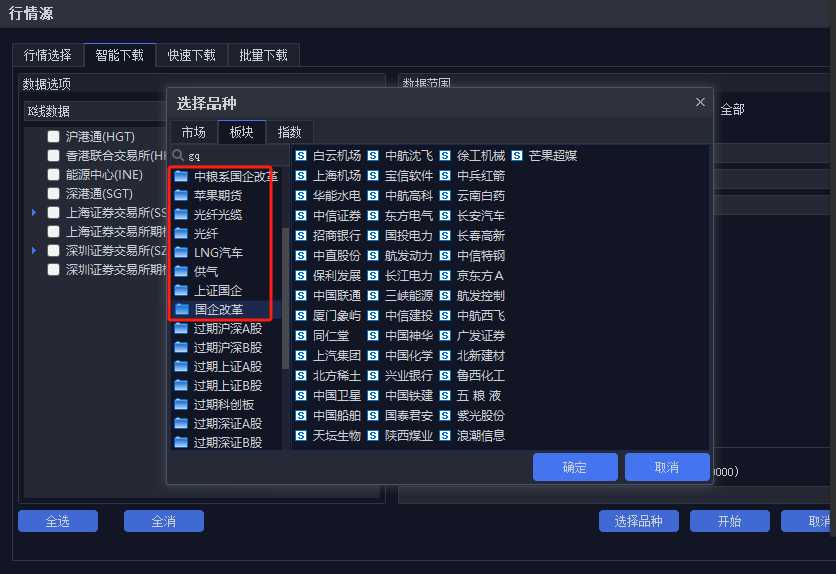Viewport: 836px width, 574px height.
Task: Click the S stock icon beside 中航沈飞
Action: 373,156
